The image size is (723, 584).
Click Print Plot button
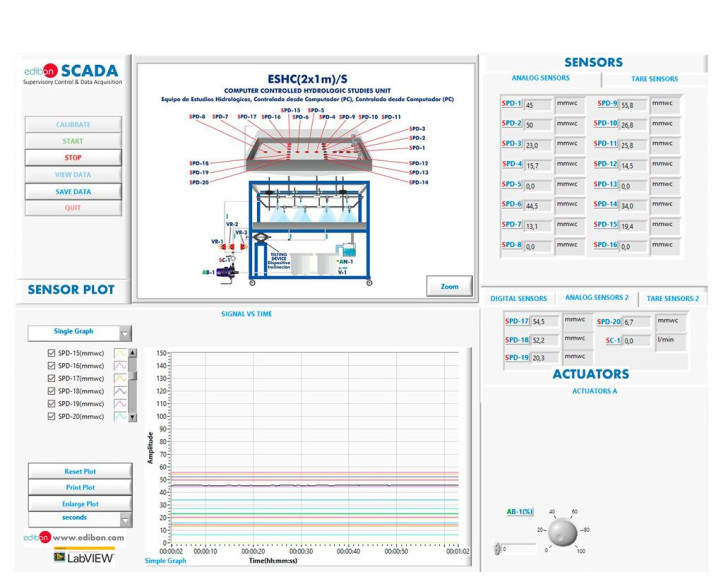coord(80,488)
